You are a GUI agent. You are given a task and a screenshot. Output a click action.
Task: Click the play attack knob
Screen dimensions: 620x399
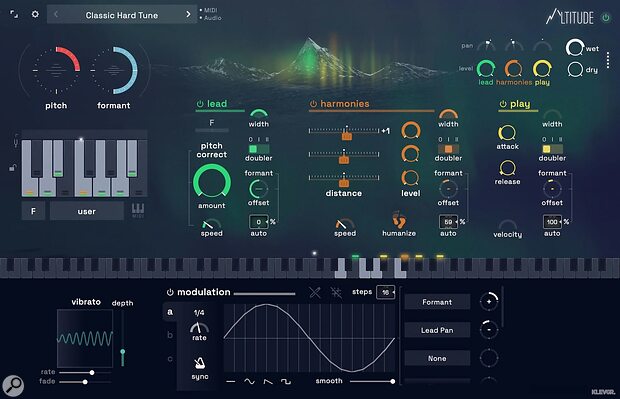pos(507,133)
